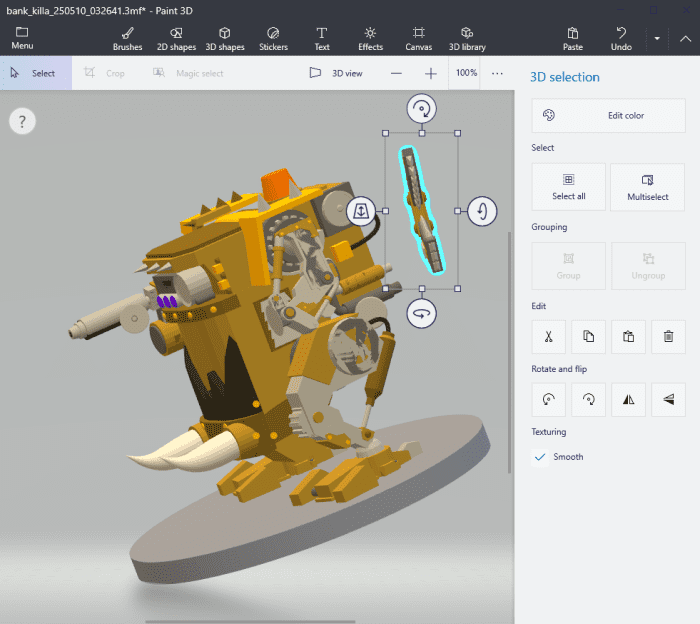The image size is (700, 624).
Task: Expand the history dropdown arrow
Action: (657, 39)
